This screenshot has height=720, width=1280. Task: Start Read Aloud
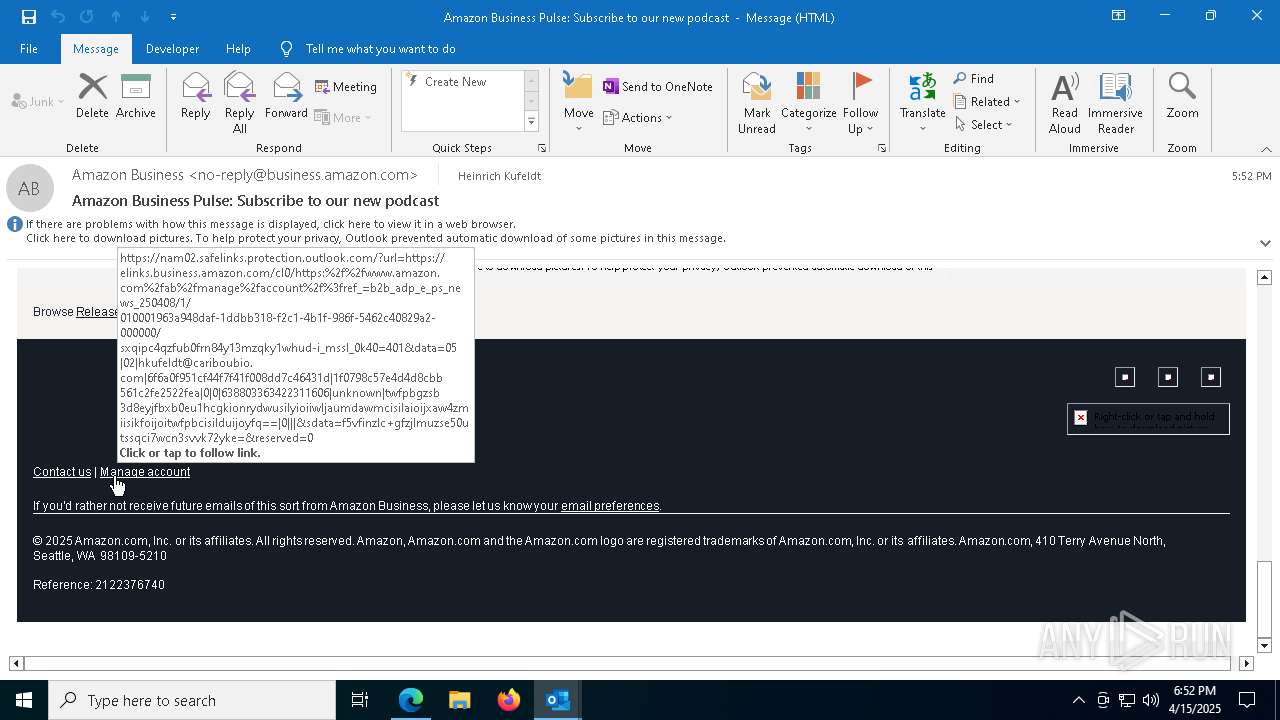click(1065, 103)
